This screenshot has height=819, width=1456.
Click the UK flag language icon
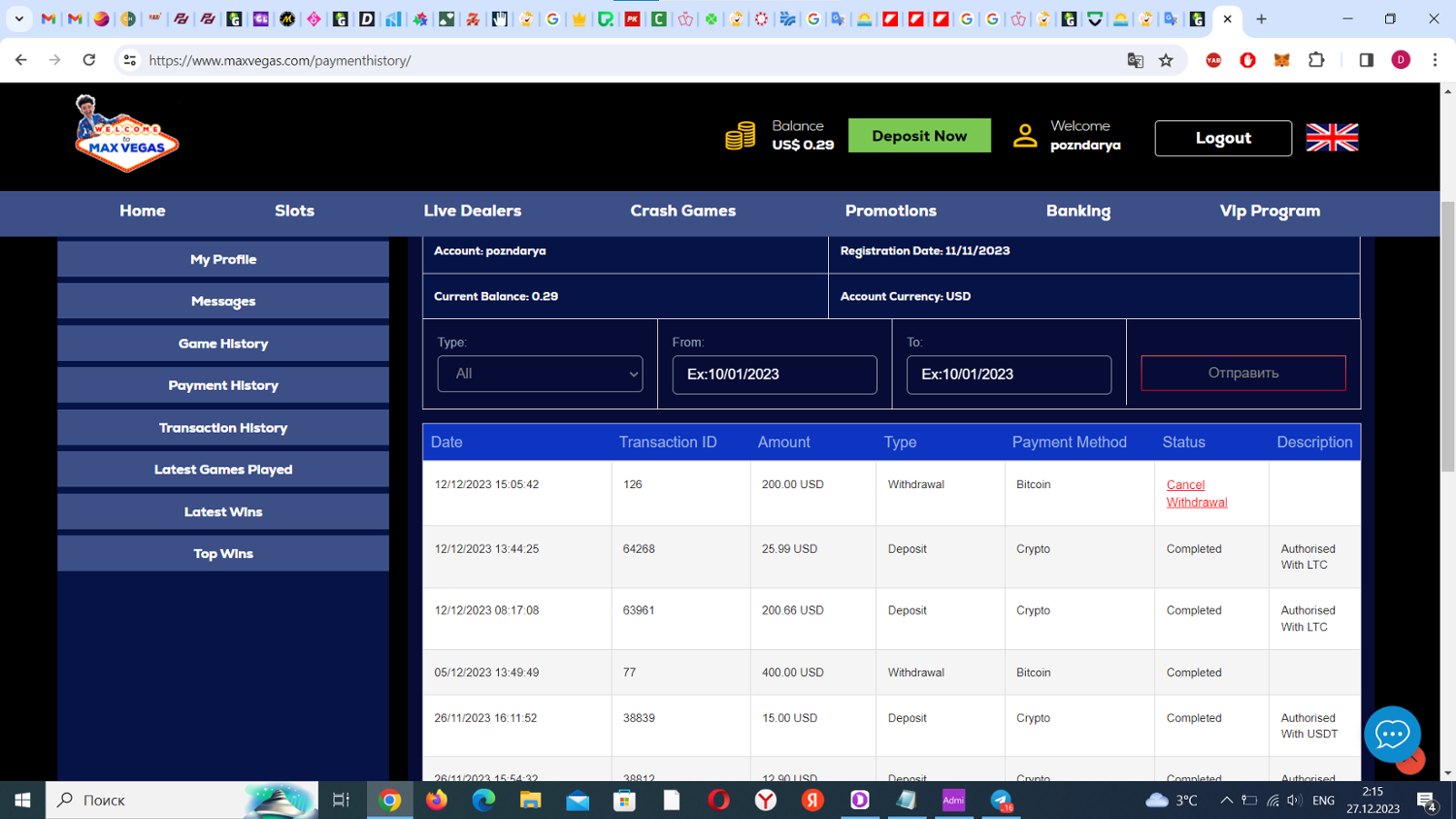point(1332,138)
